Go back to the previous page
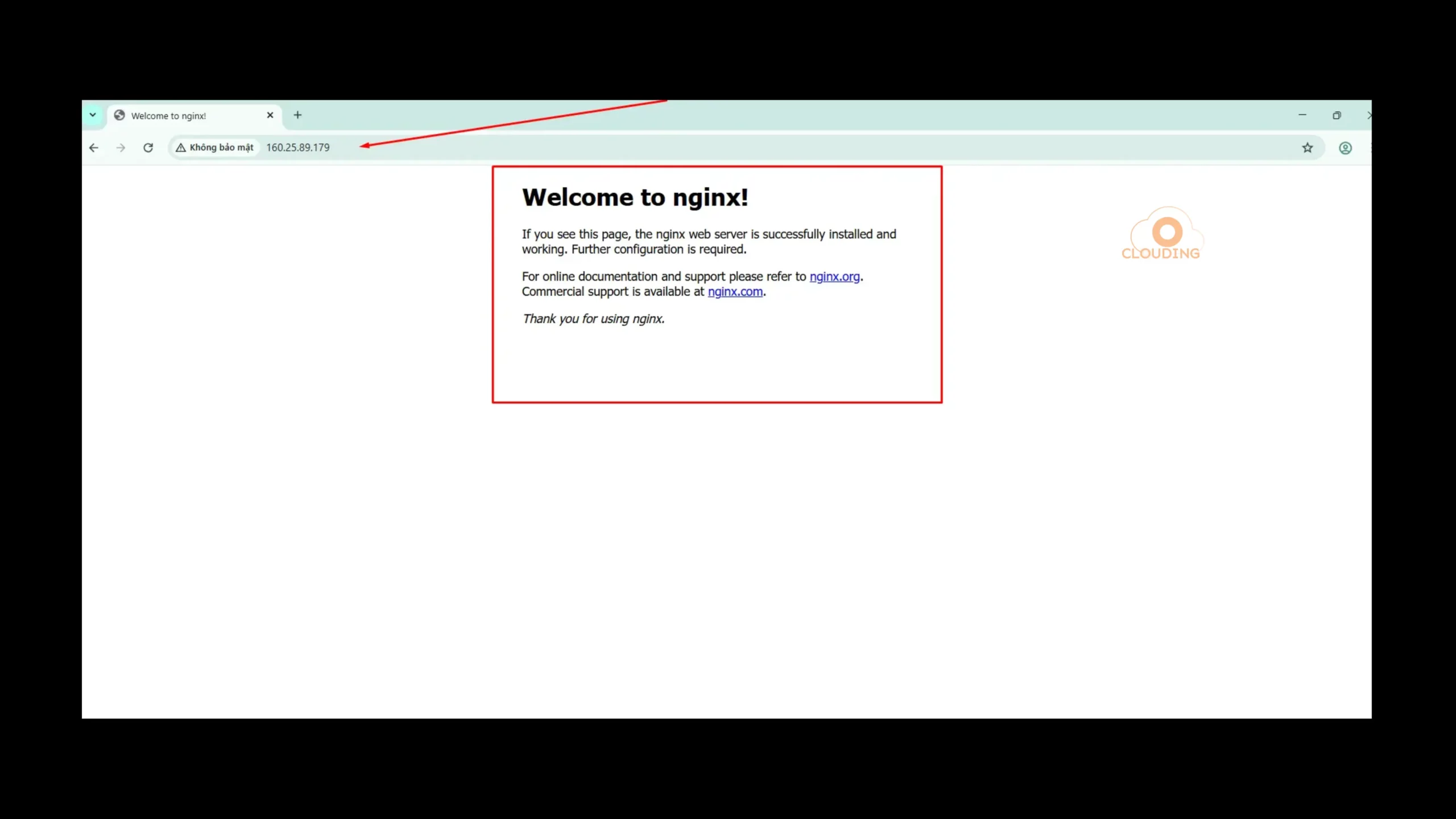 (x=94, y=148)
